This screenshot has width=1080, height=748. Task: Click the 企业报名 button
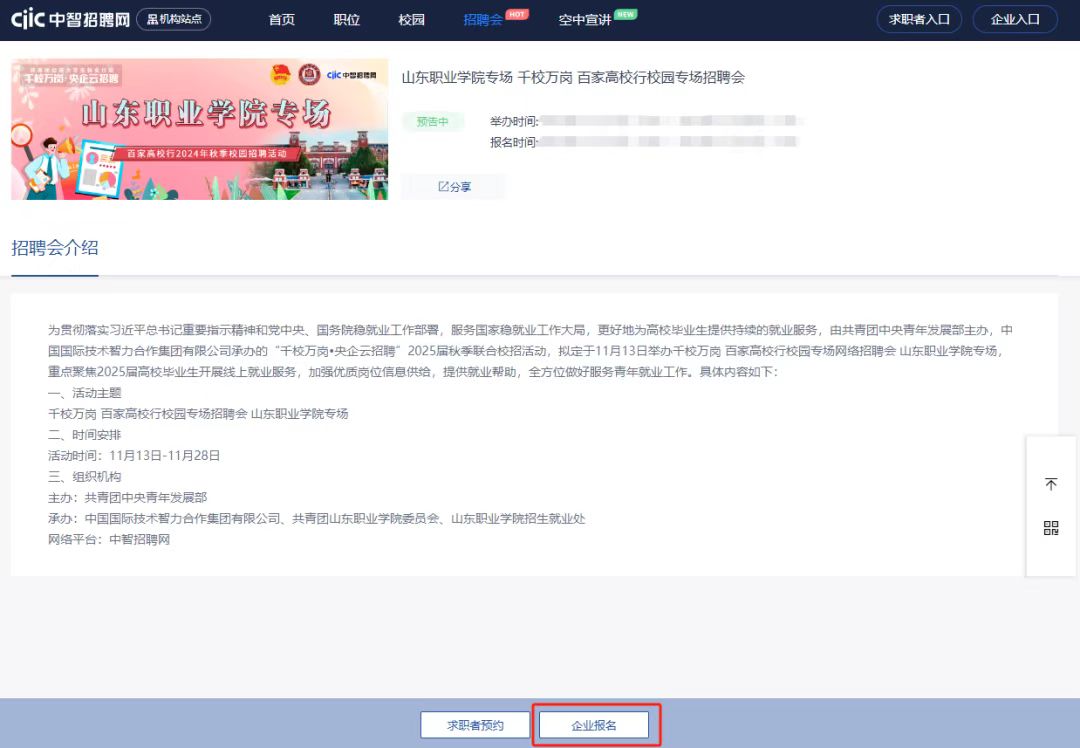click(594, 725)
